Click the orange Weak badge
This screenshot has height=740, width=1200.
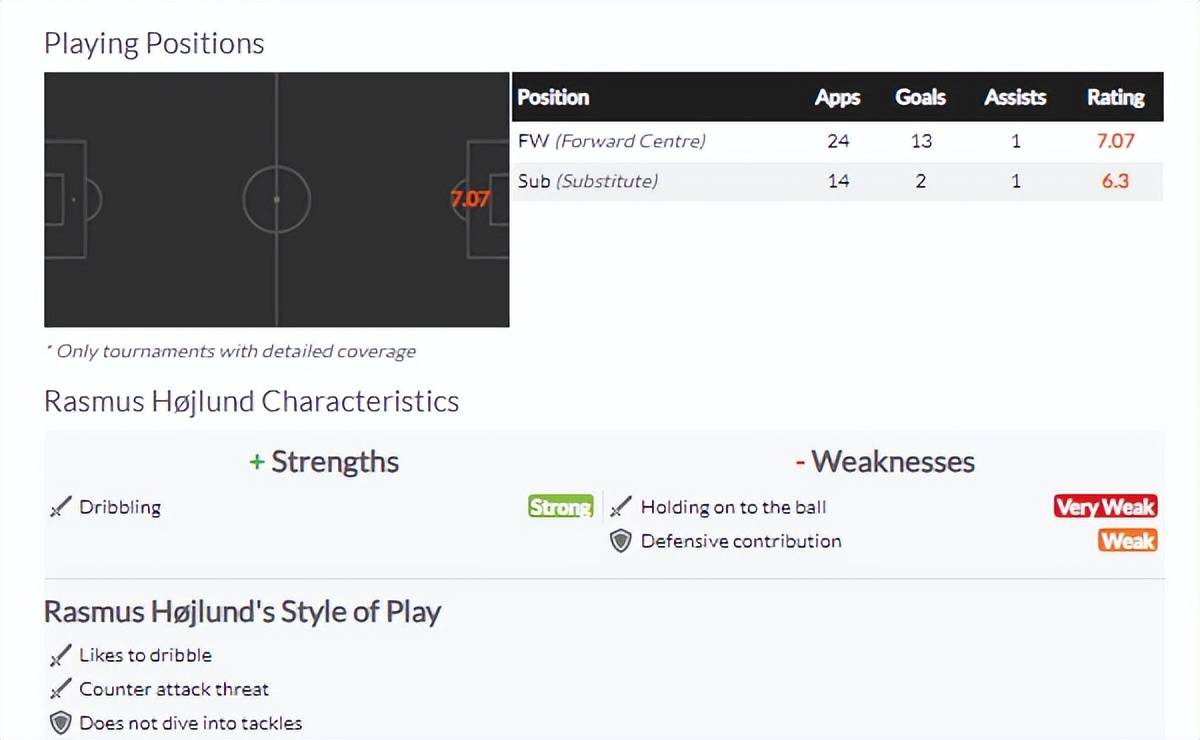1128,541
